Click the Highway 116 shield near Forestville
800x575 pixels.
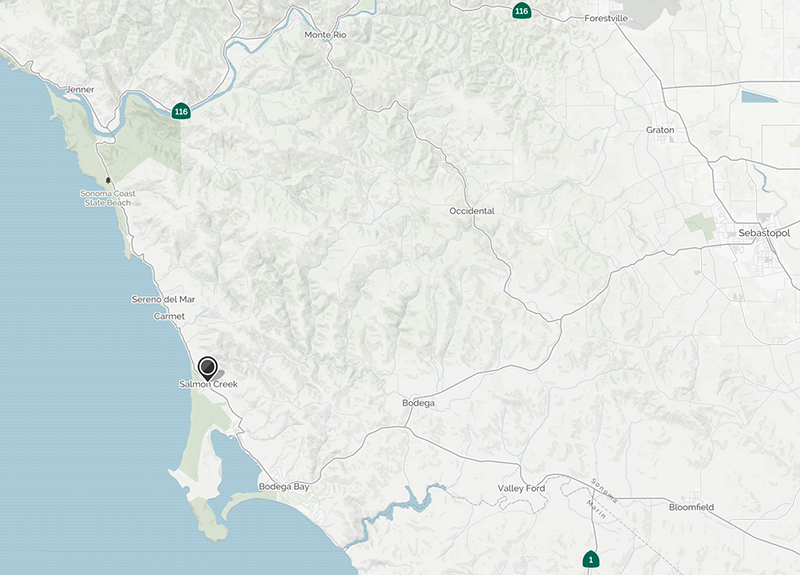tap(521, 11)
